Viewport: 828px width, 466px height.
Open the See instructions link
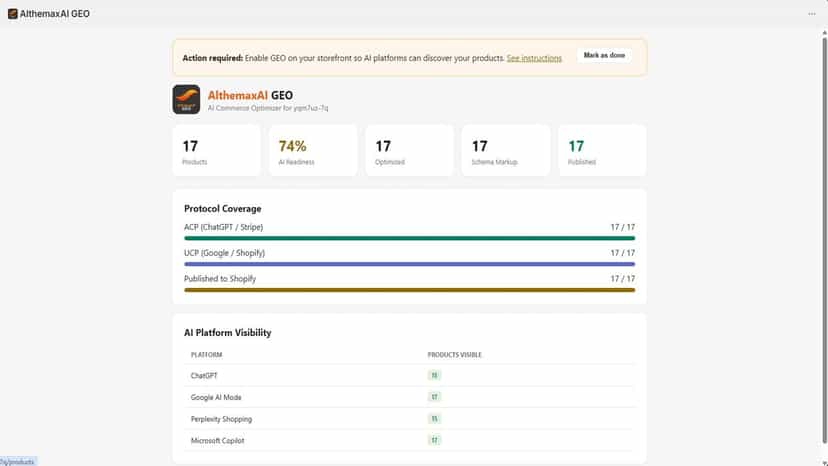[534, 58]
